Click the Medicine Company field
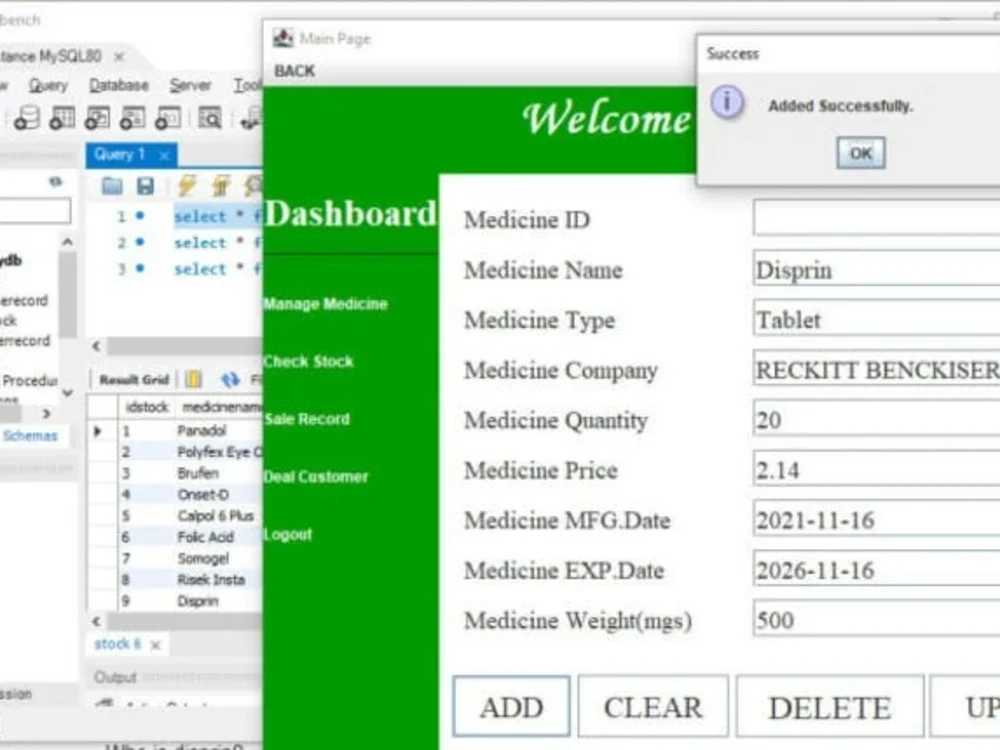This screenshot has height=750, width=1000. 876,367
